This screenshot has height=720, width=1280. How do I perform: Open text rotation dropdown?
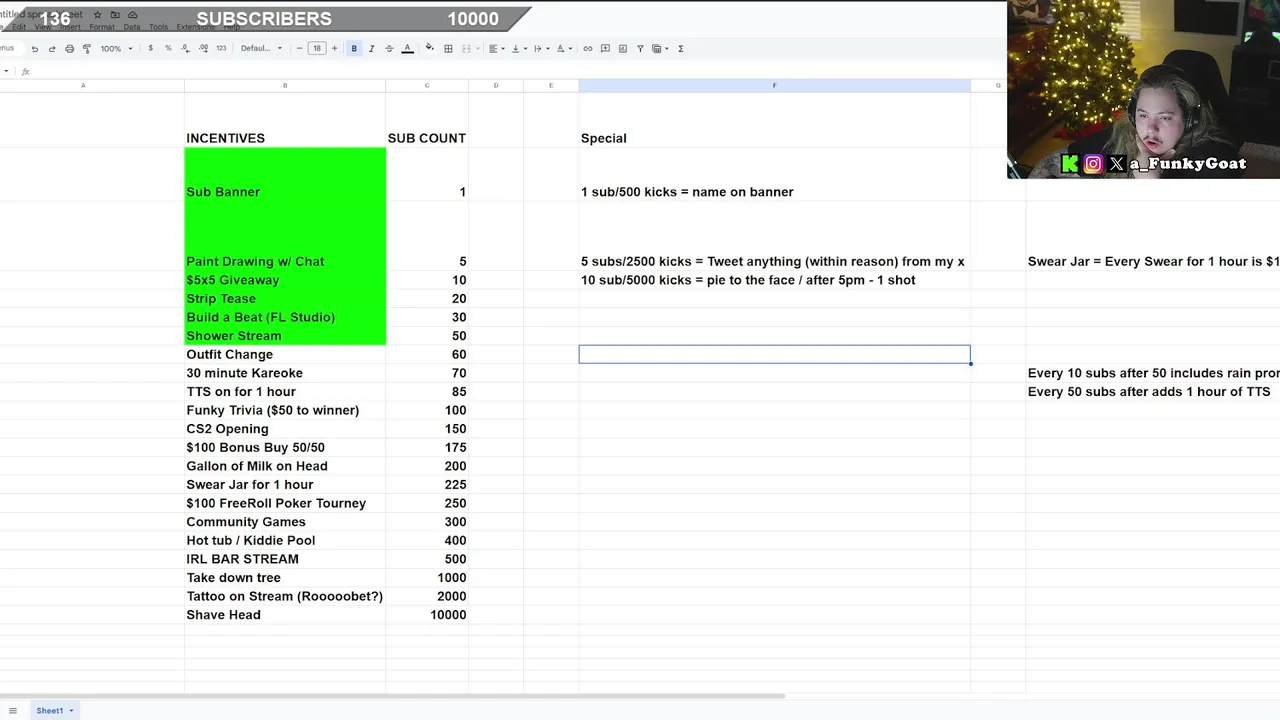[563, 48]
